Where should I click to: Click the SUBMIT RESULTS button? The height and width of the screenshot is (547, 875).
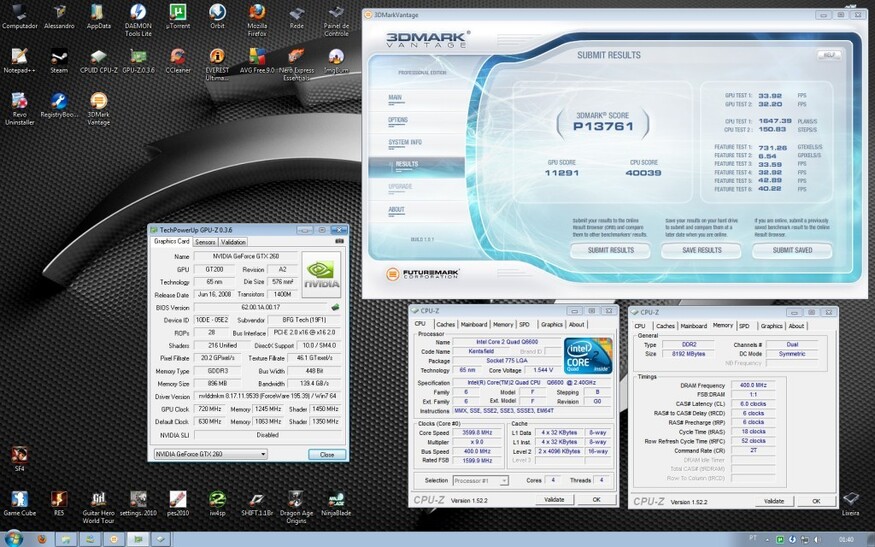pyautogui.click(x=610, y=251)
